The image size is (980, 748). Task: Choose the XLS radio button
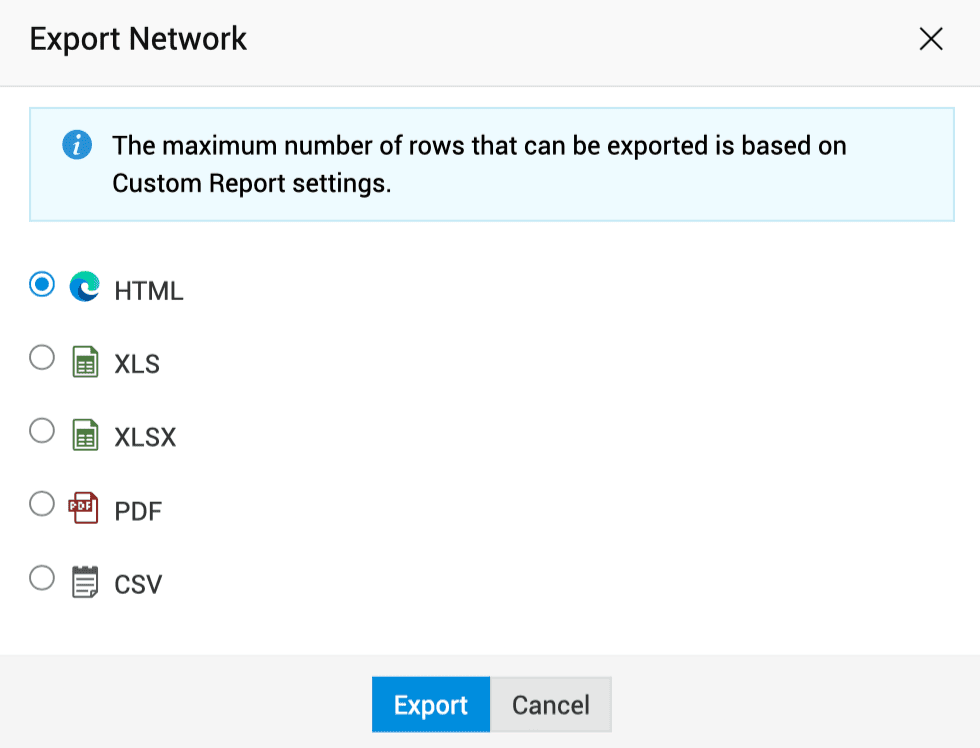42,358
